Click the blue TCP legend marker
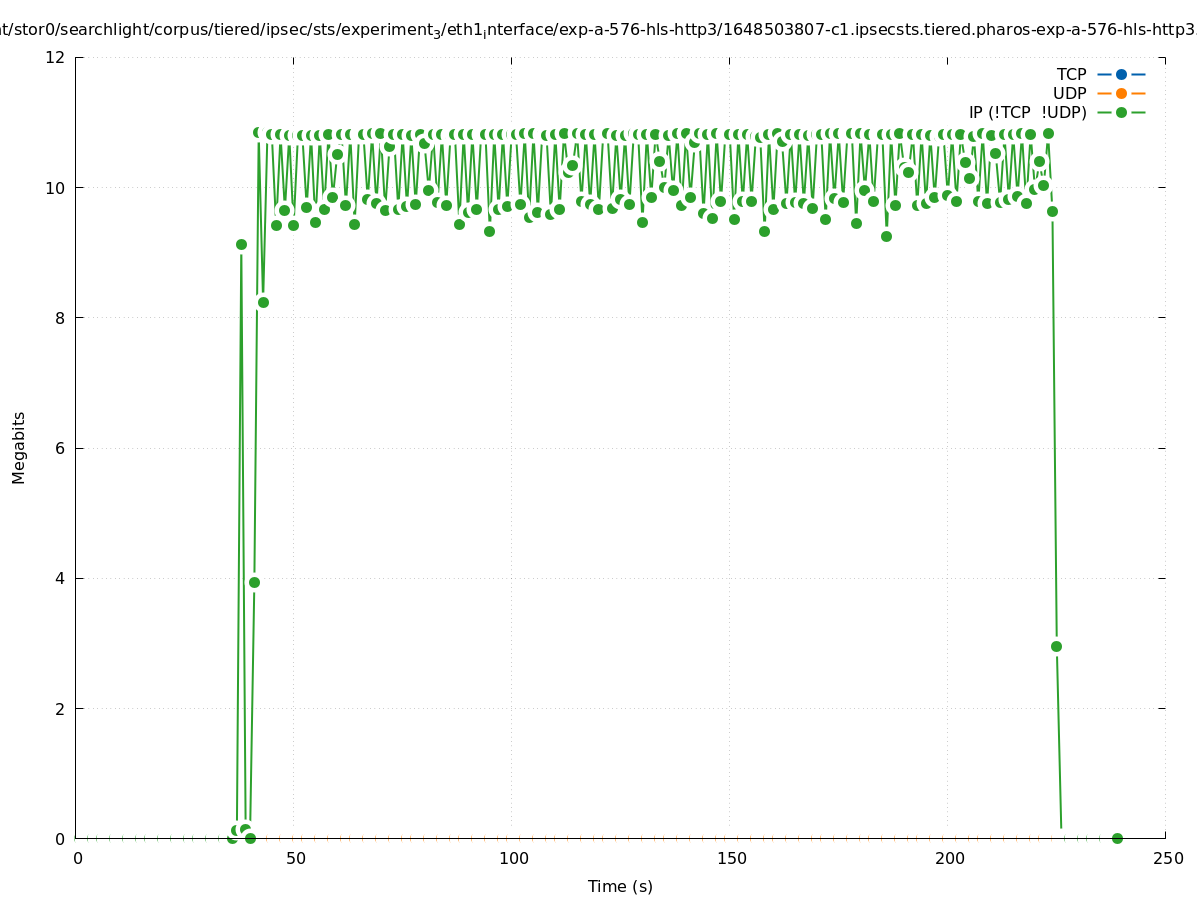The height and width of the screenshot is (900, 1197). point(1121,74)
